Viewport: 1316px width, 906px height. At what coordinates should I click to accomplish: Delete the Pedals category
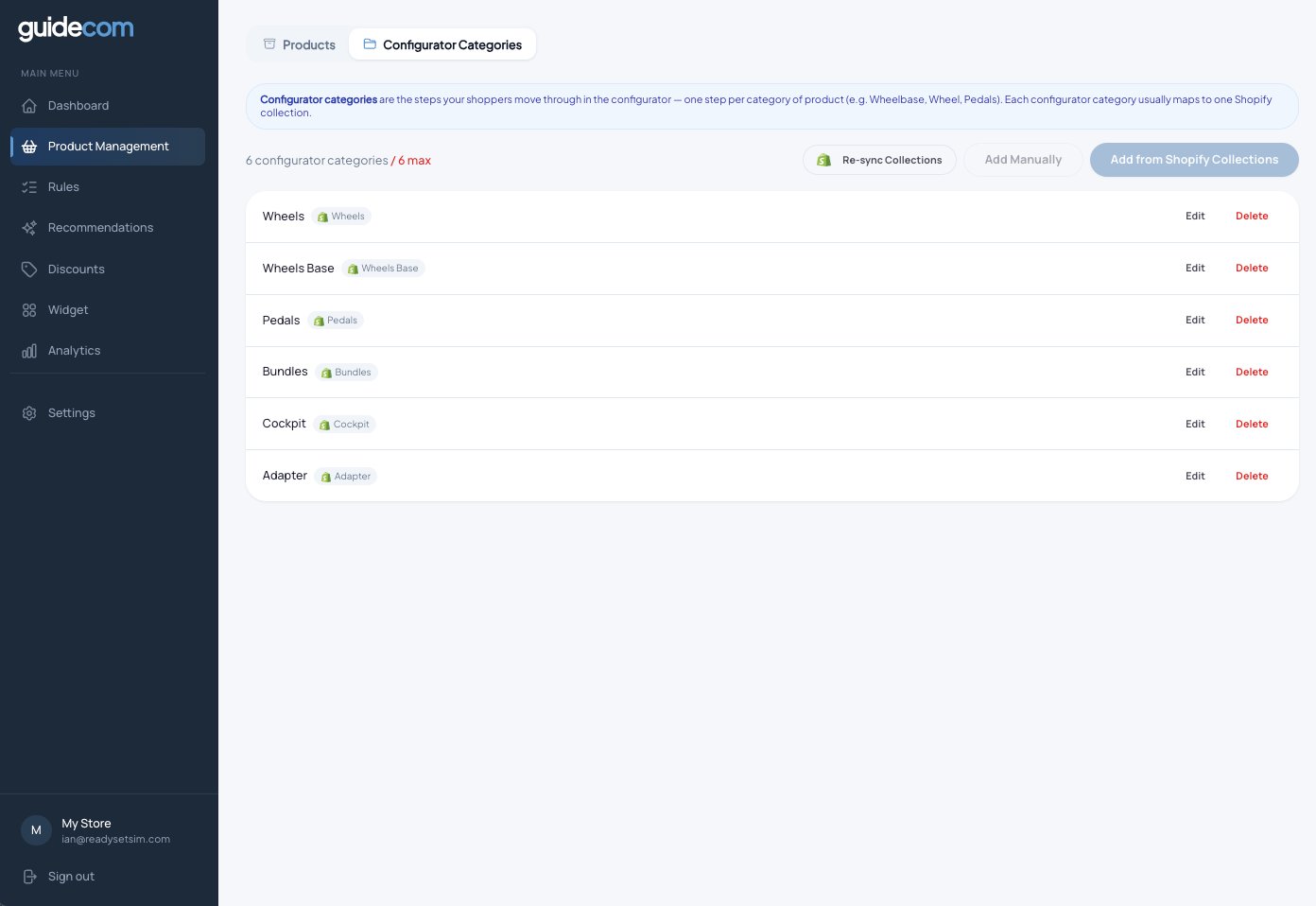point(1252,320)
